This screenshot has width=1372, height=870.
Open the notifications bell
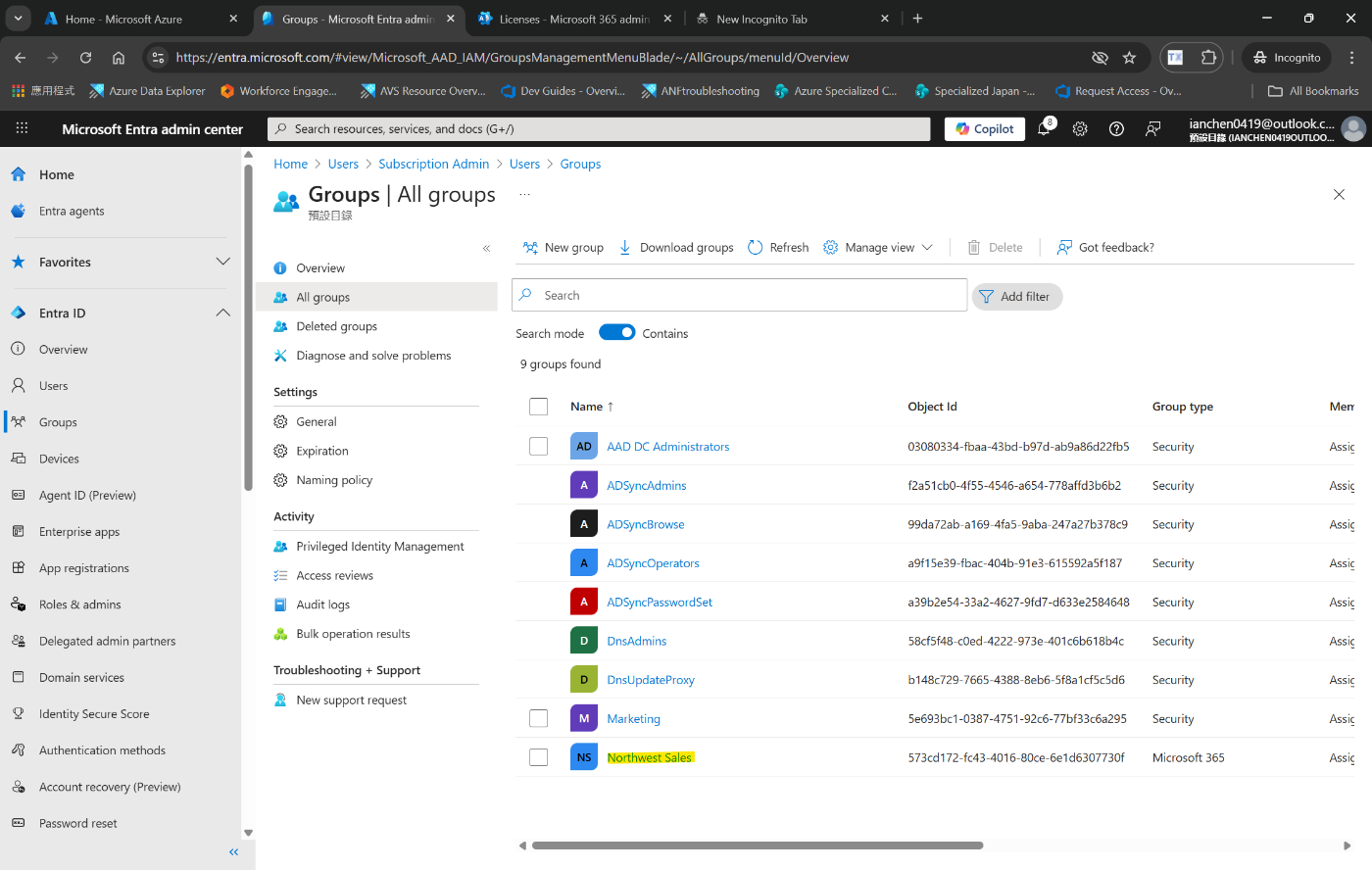1044,129
